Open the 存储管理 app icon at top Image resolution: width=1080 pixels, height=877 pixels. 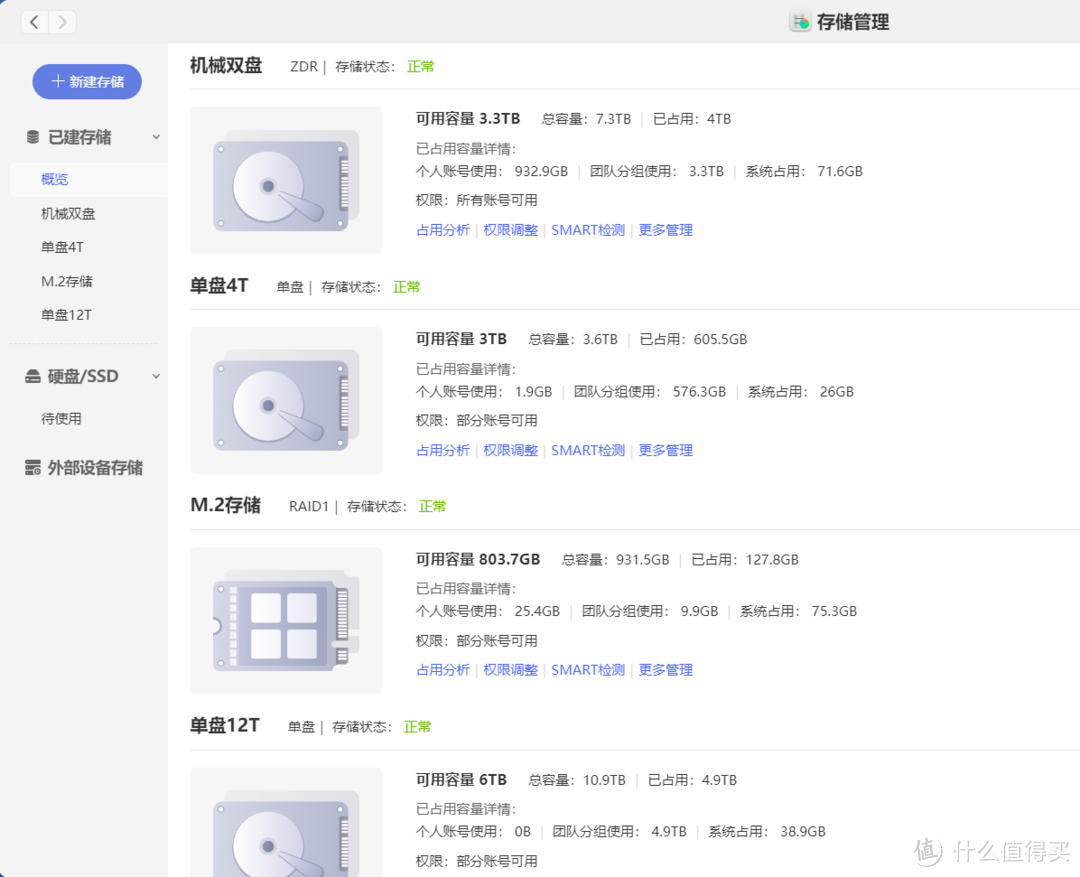[800, 21]
